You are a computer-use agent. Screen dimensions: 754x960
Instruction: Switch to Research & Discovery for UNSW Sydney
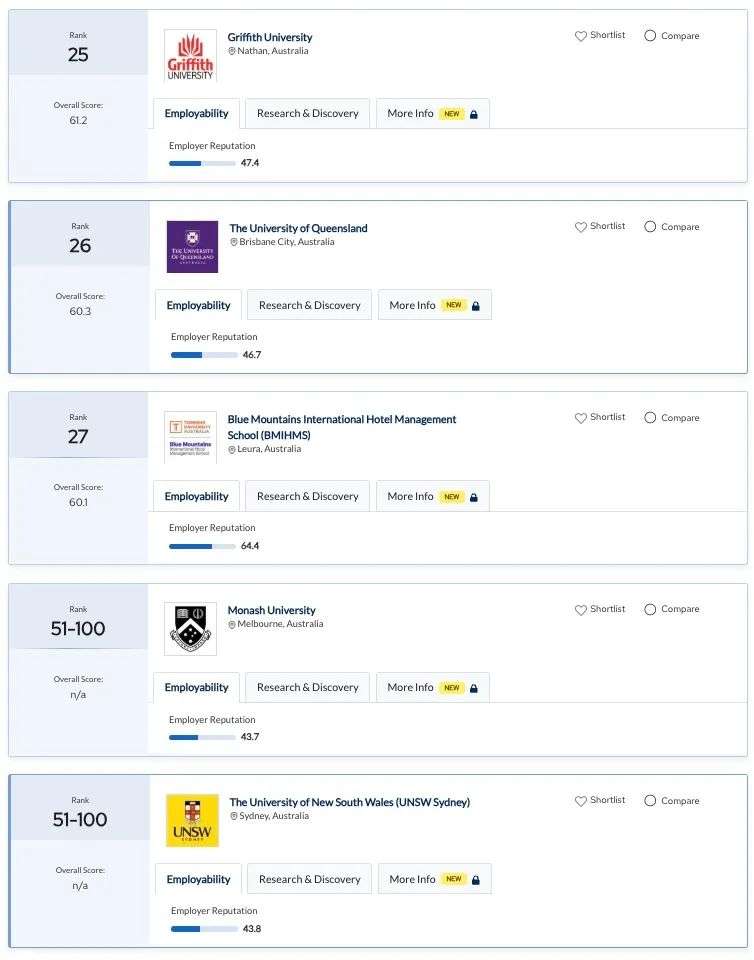(310, 879)
